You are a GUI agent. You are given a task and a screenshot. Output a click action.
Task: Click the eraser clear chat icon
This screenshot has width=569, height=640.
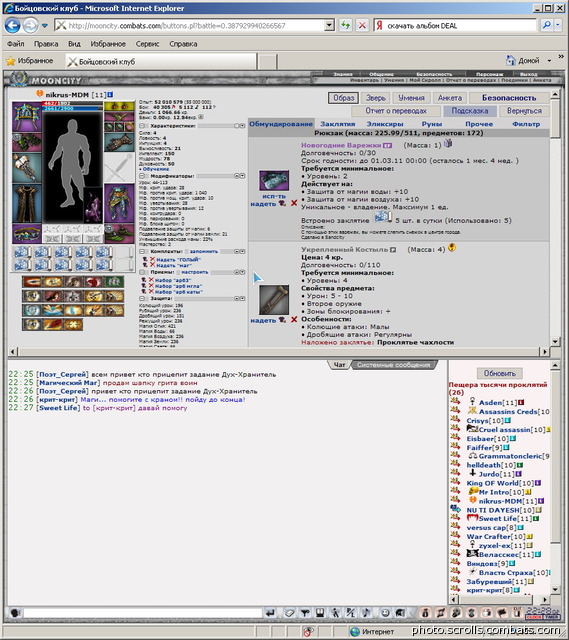point(289,613)
